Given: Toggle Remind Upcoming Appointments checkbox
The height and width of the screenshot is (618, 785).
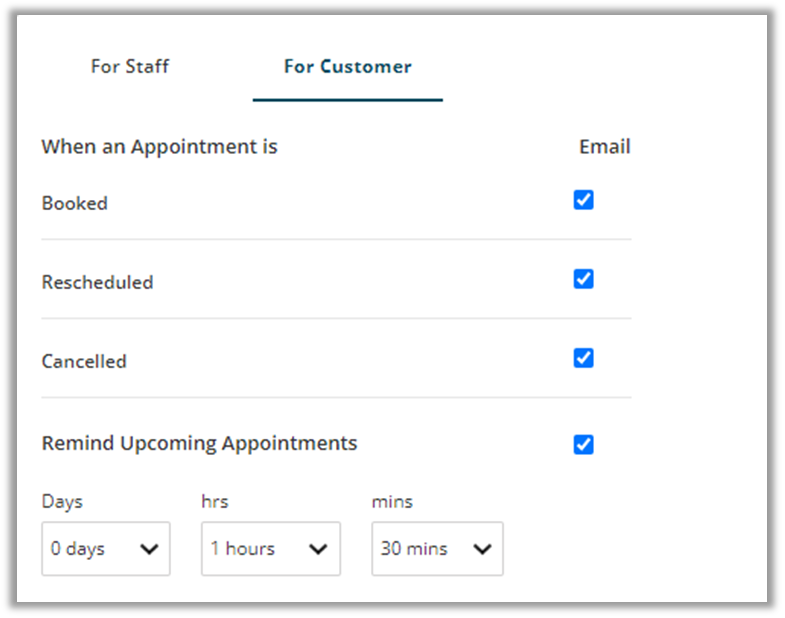Looking at the screenshot, I should coord(584,444).
